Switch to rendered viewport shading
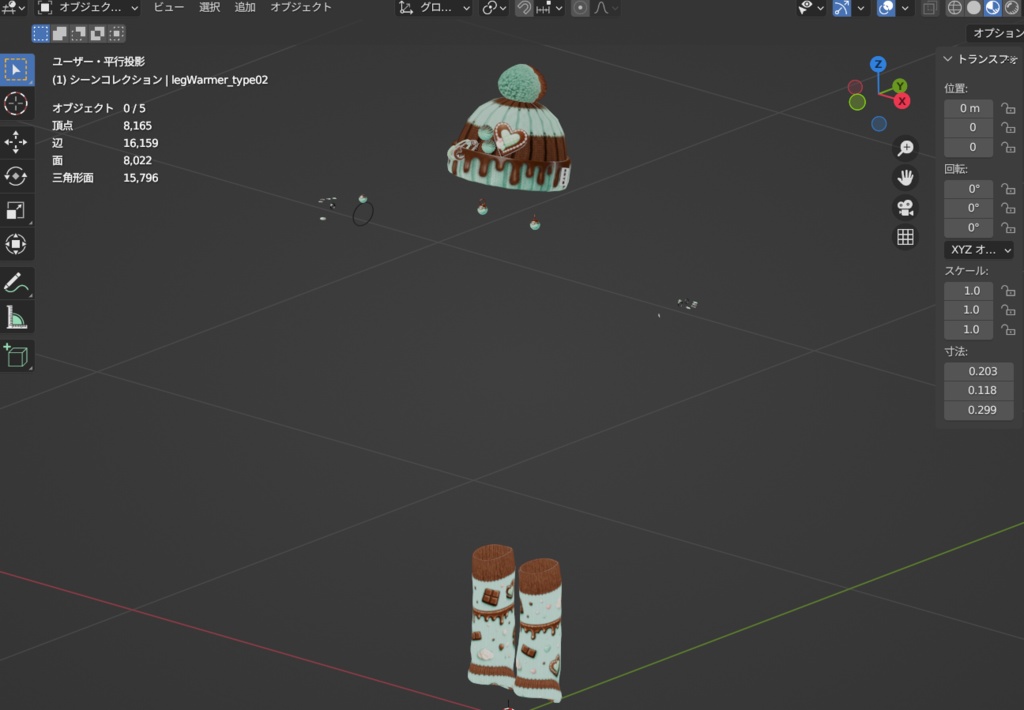Viewport: 1024px width, 710px height. (x=1012, y=8)
